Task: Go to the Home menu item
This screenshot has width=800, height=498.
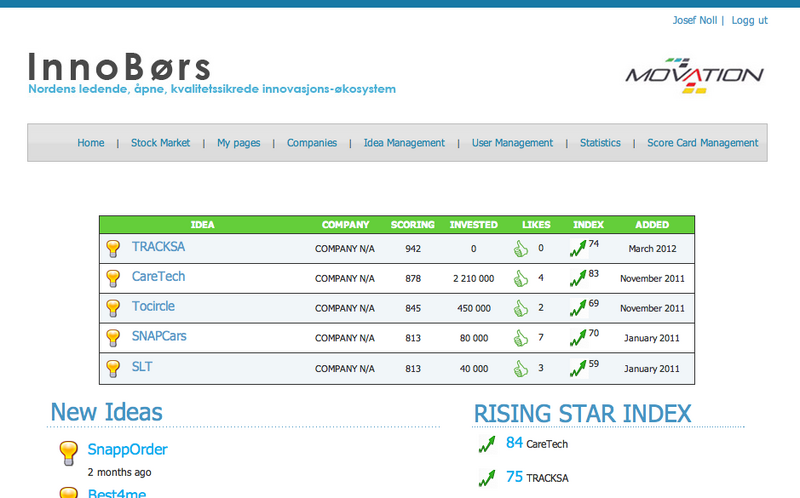Action: 91,143
